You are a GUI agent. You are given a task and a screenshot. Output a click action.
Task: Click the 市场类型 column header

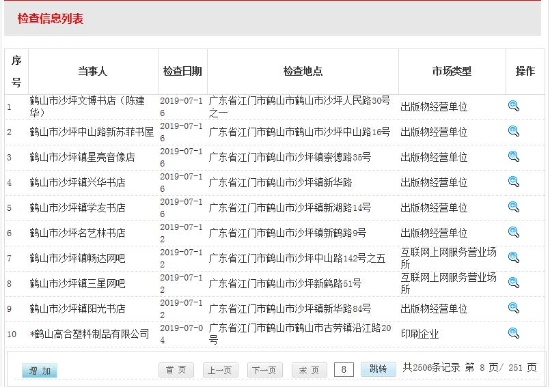452,71
